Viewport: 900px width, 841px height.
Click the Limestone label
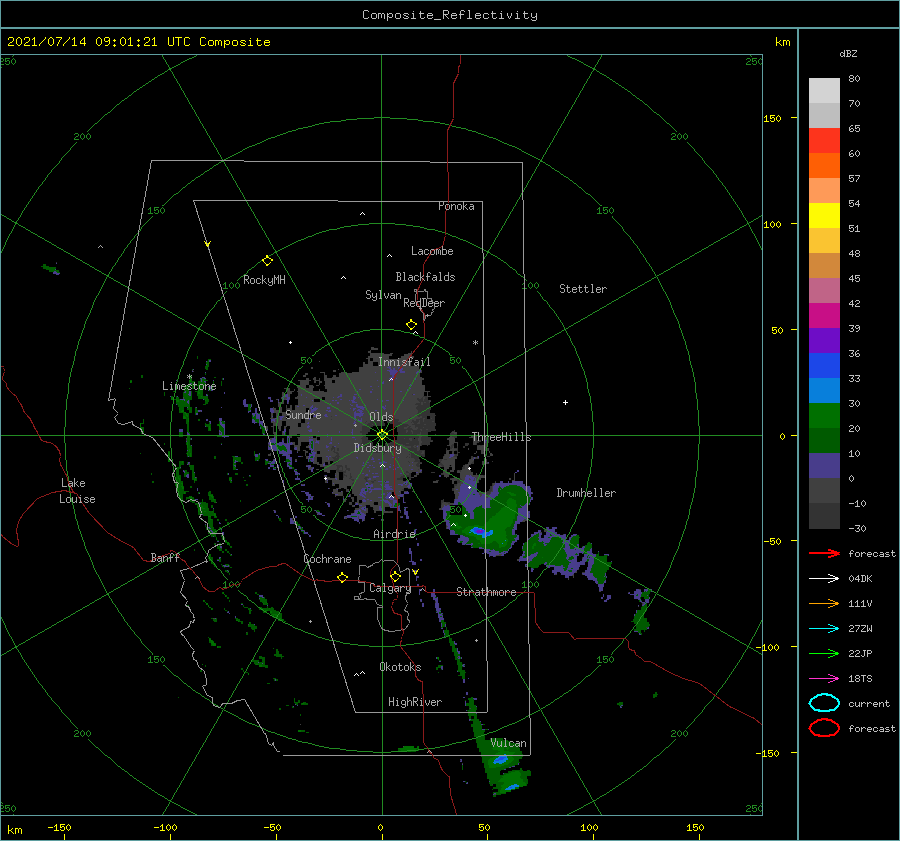pyautogui.click(x=189, y=386)
